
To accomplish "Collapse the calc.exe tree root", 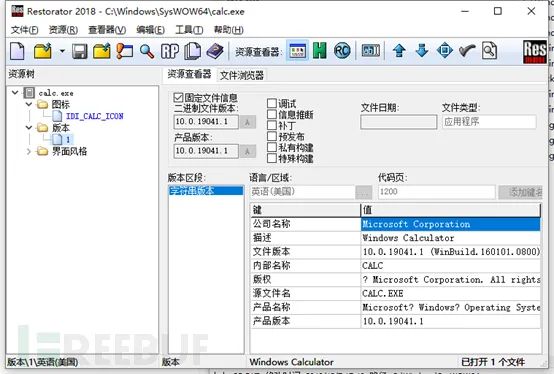I will click(x=15, y=93).
